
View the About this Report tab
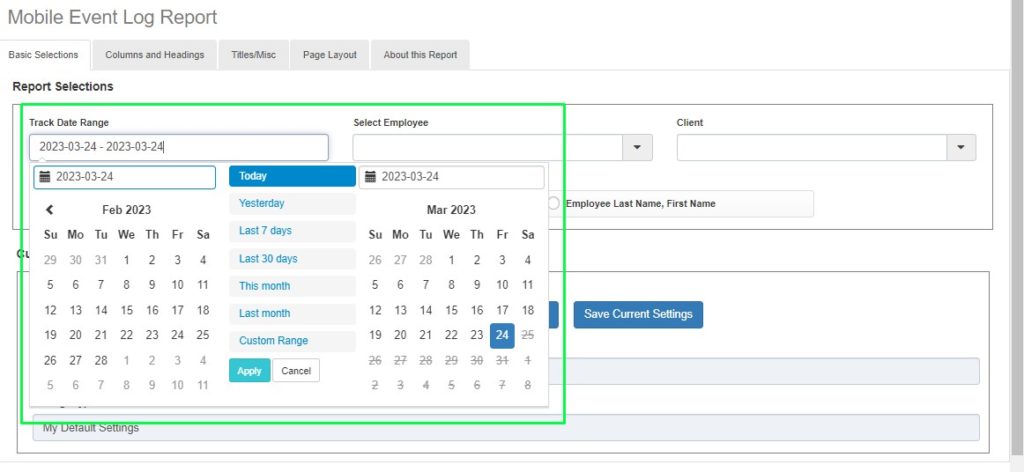pyautogui.click(x=420, y=55)
